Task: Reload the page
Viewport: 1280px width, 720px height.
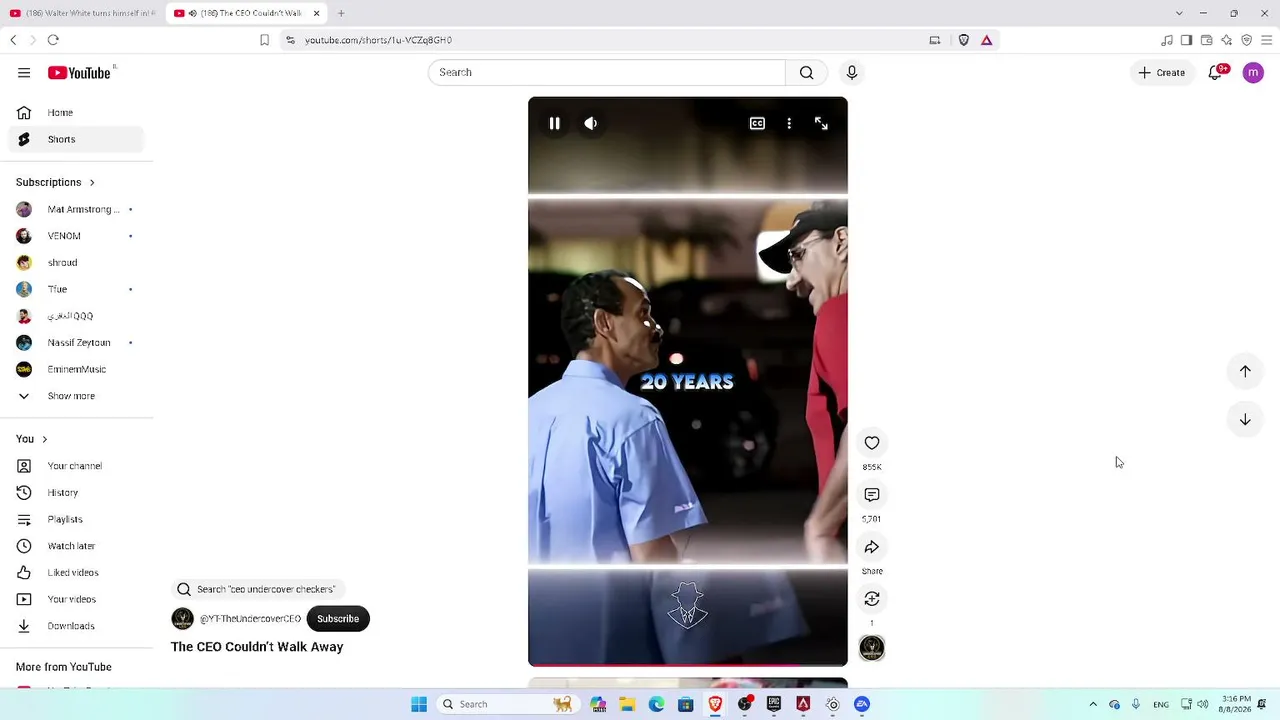Action: (x=53, y=40)
